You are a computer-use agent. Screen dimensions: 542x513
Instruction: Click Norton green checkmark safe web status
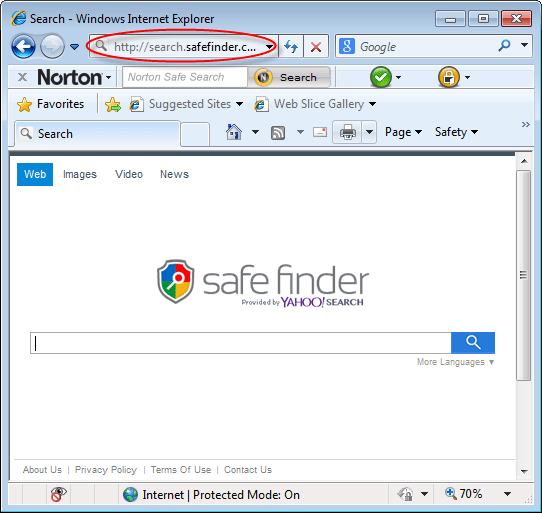(x=381, y=77)
